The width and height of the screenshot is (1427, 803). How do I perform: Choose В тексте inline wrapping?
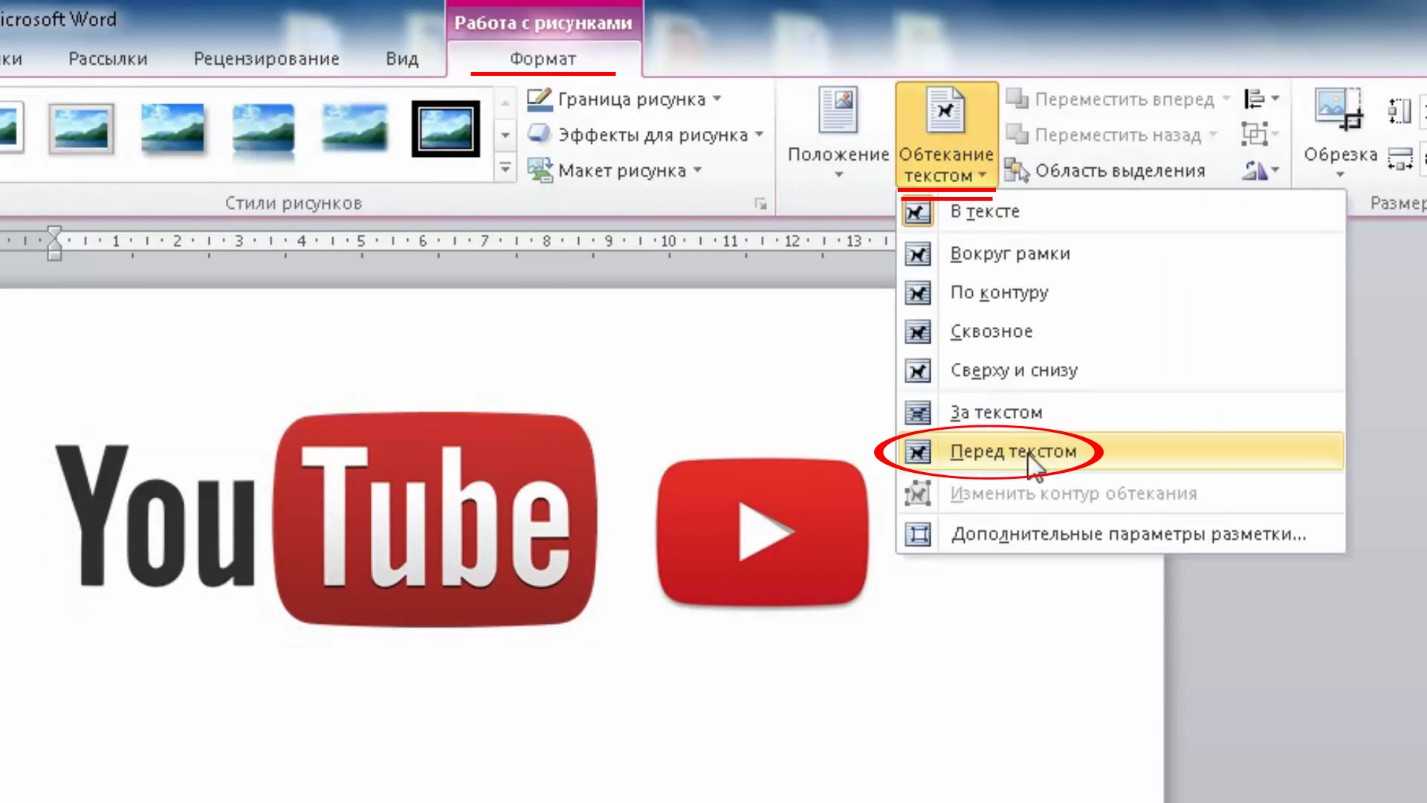pyautogui.click(x=1120, y=212)
